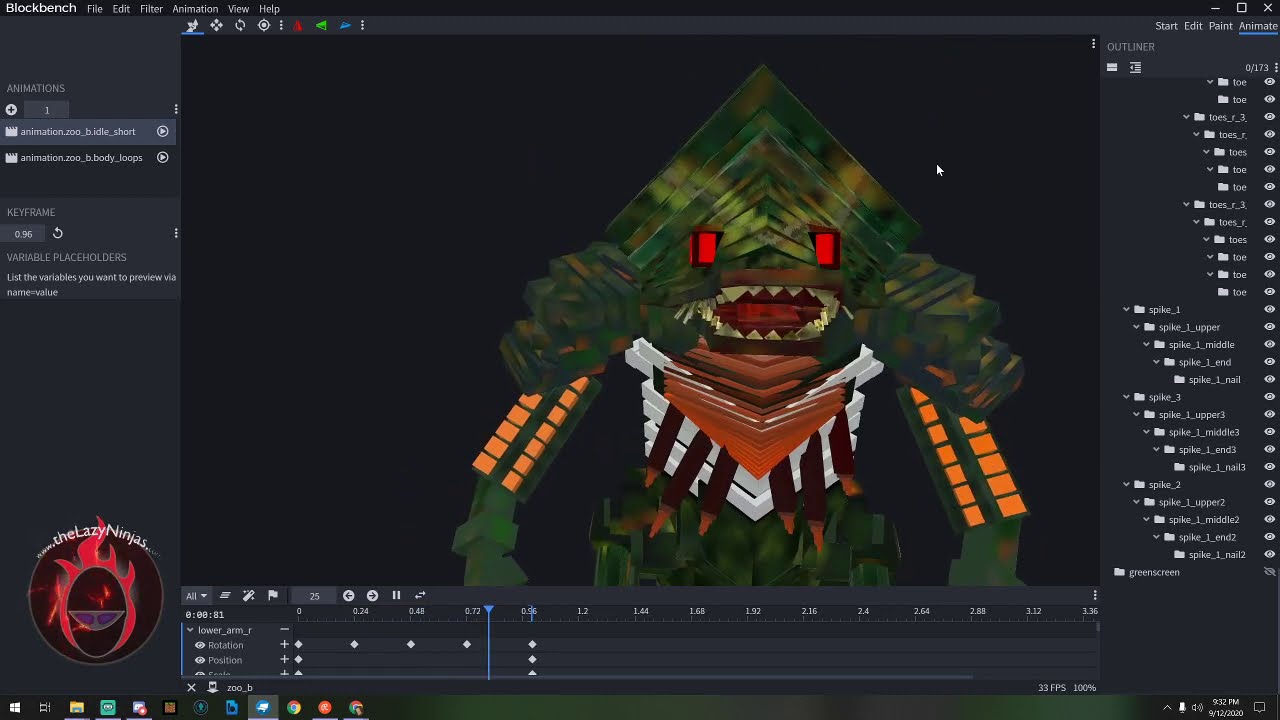Toggle visibility of spike_2 group

[1270, 484]
